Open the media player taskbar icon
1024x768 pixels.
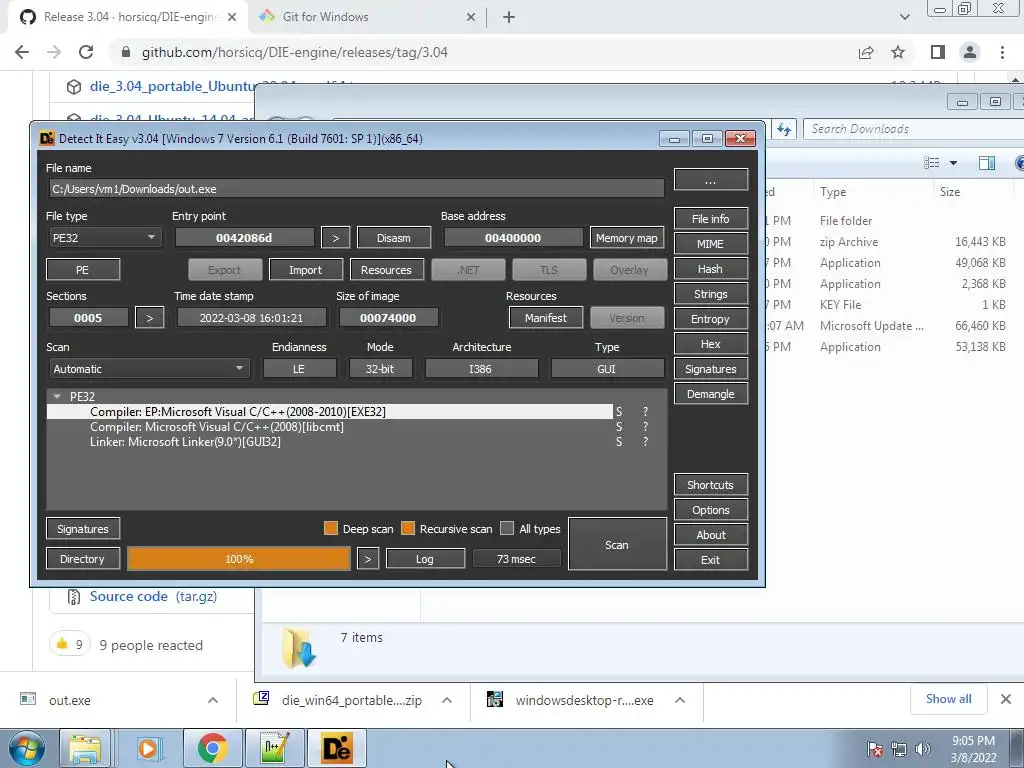click(x=148, y=748)
